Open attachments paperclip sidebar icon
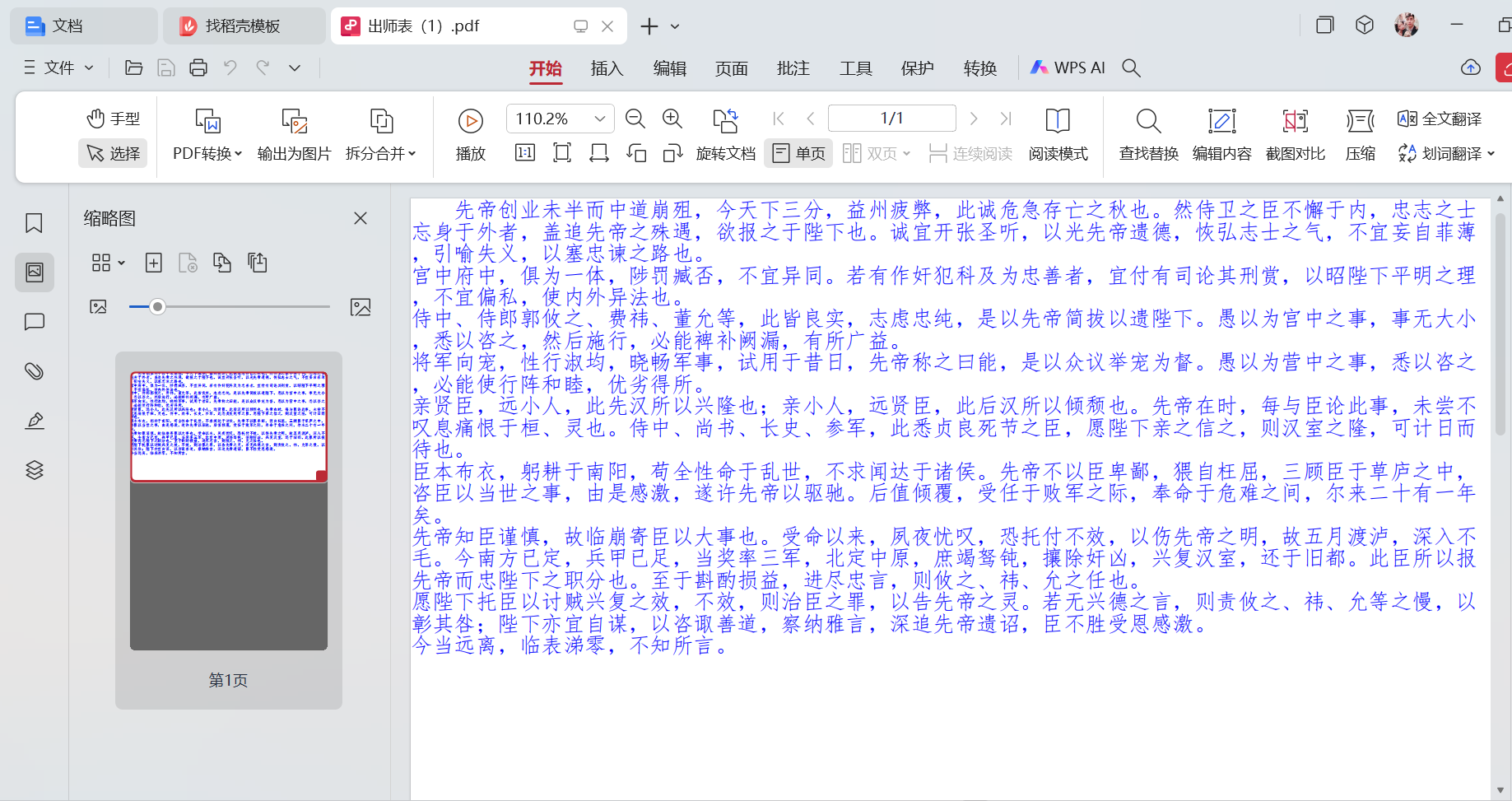The image size is (1512, 801). pos(34,371)
